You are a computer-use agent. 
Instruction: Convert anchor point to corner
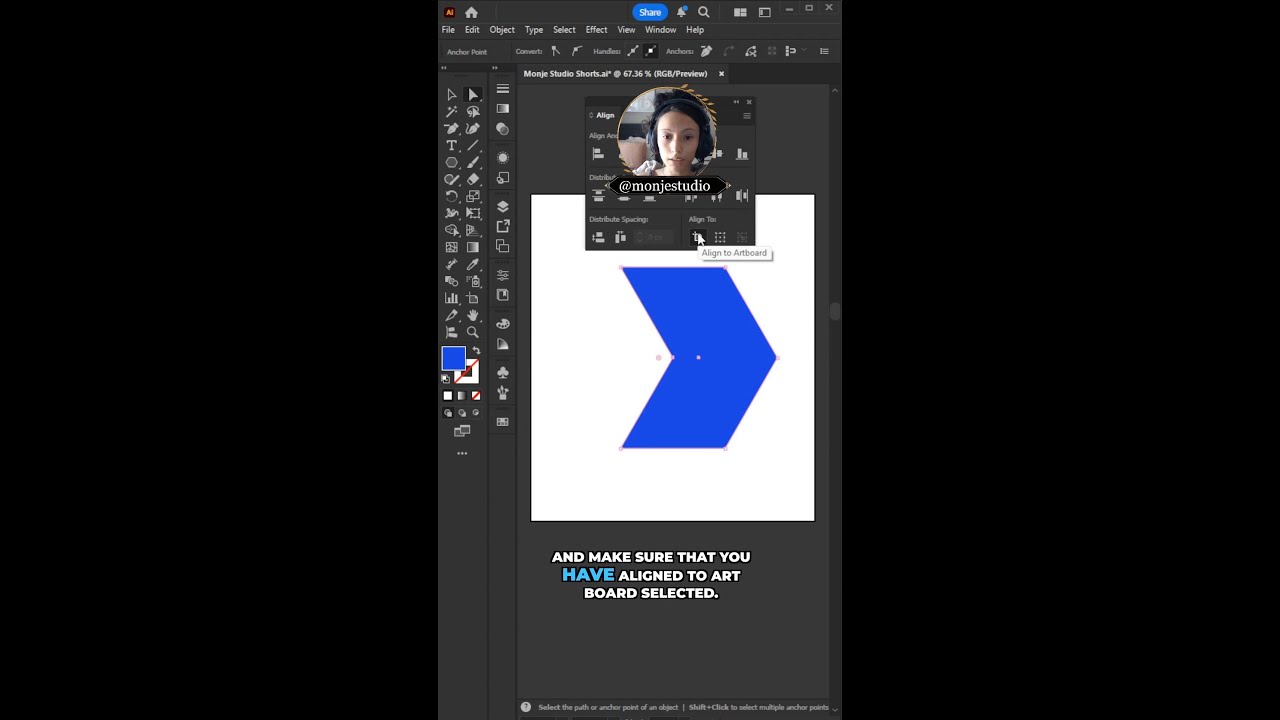(x=556, y=51)
